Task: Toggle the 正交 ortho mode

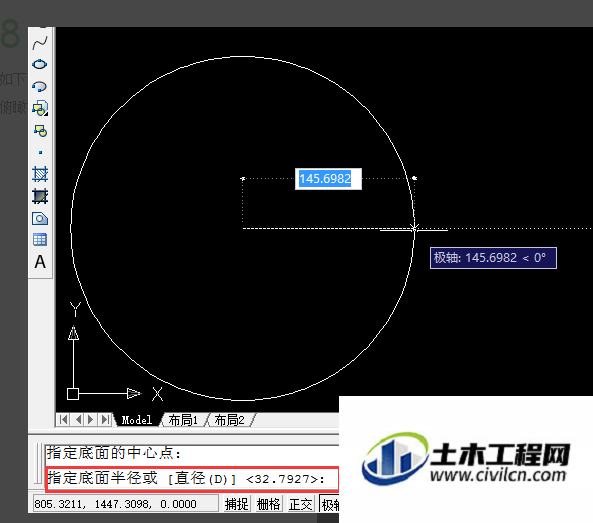Action: [301, 504]
